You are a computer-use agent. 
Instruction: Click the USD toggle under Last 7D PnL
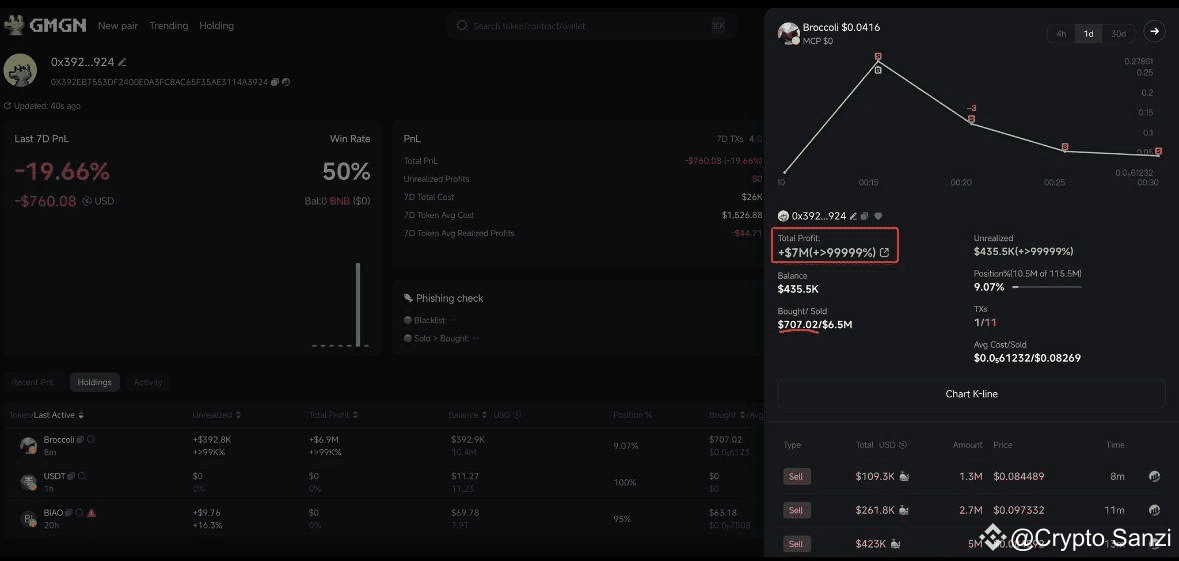click(x=87, y=201)
